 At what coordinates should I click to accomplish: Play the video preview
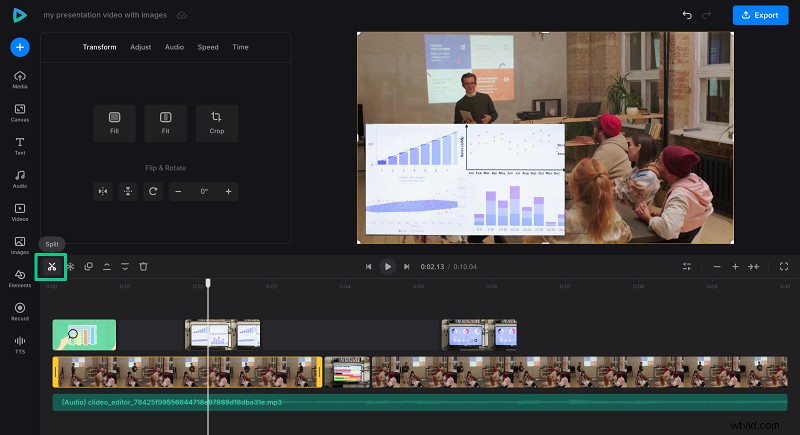point(387,266)
